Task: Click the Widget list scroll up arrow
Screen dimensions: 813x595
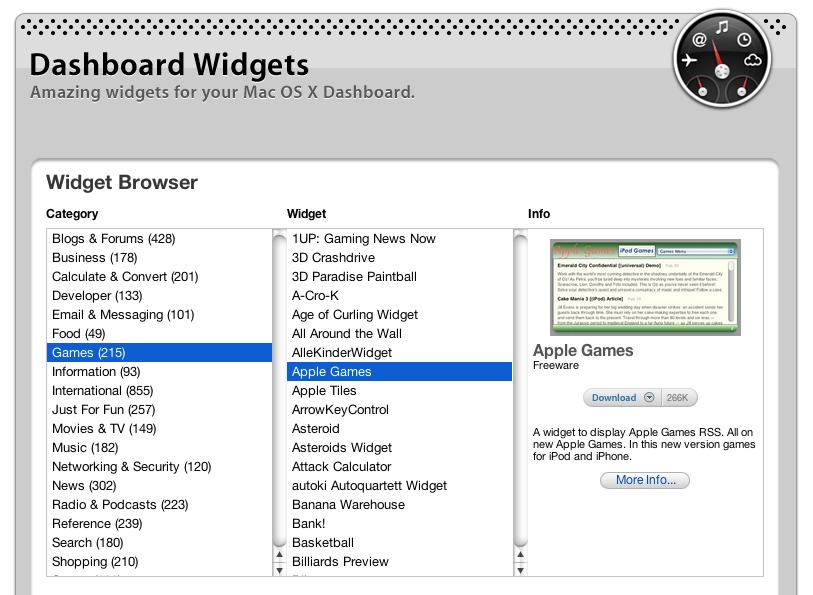Action: pyautogui.click(x=521, y=554)
